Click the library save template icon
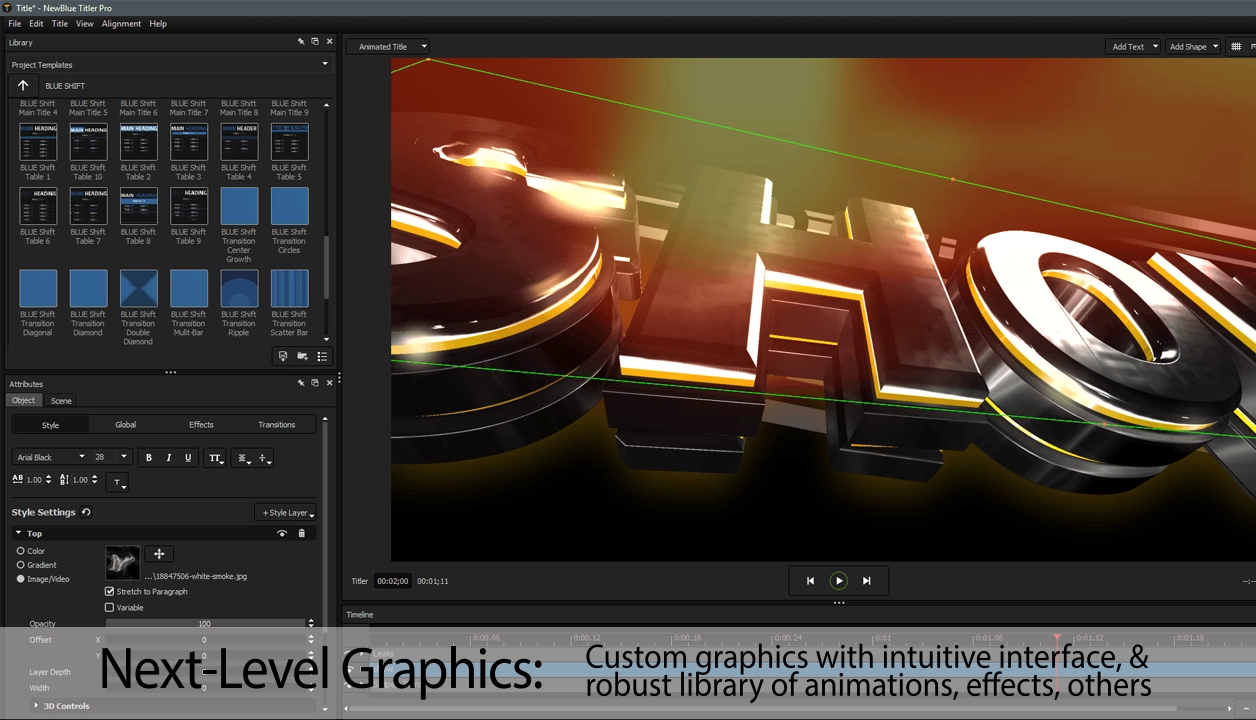The image size is (1256, 720). [283, 356]
